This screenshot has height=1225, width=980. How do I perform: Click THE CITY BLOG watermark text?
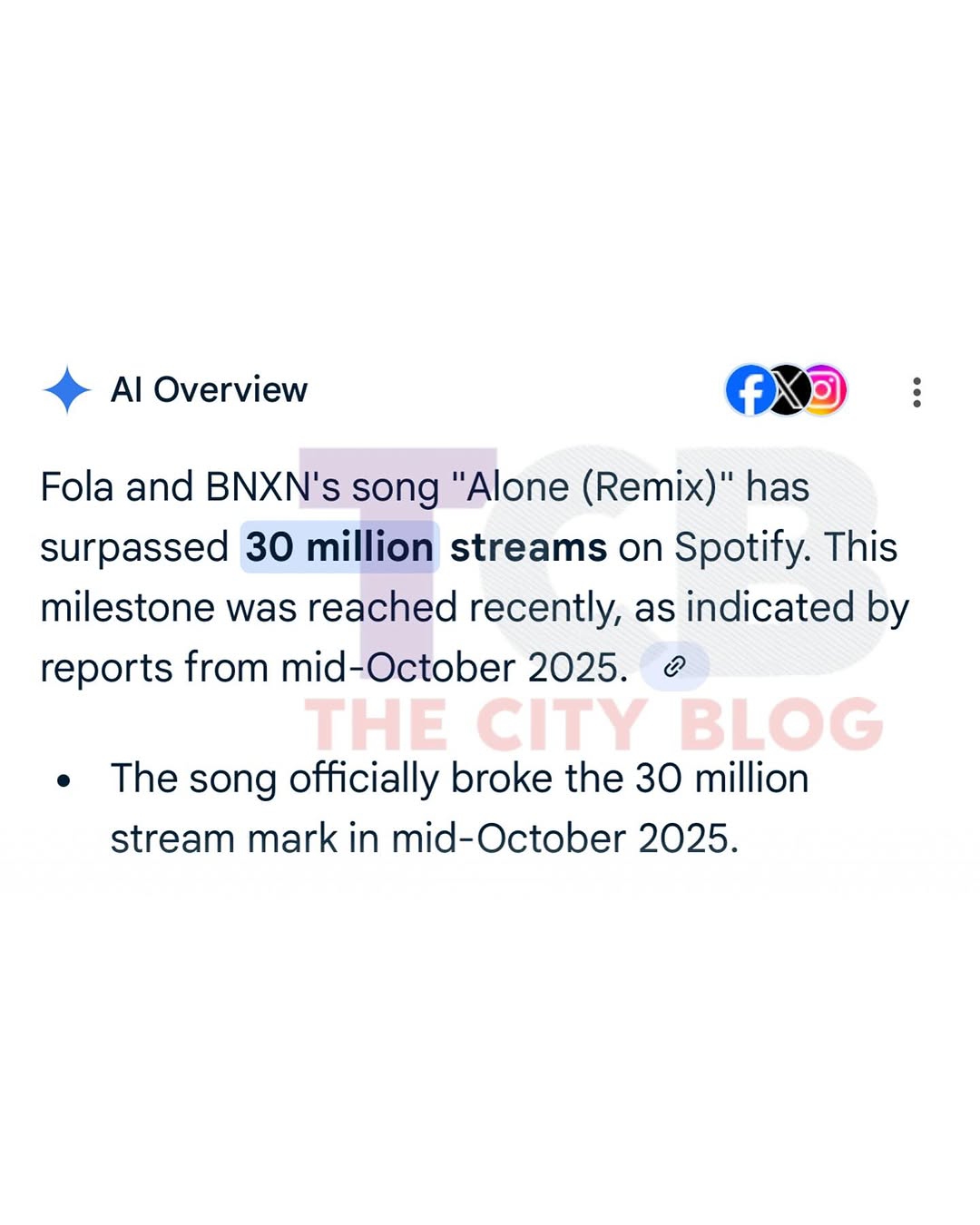593,724
